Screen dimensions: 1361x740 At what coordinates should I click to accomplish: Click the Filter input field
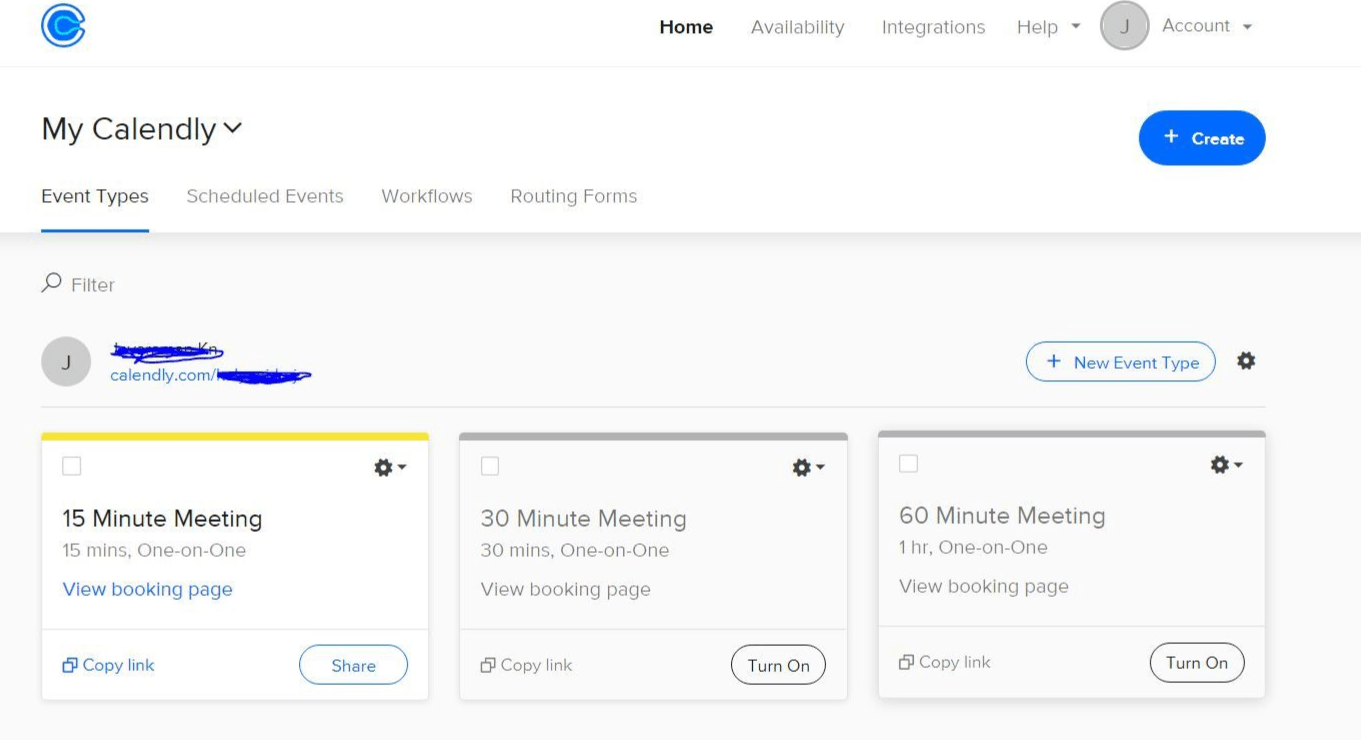[93, 285]
